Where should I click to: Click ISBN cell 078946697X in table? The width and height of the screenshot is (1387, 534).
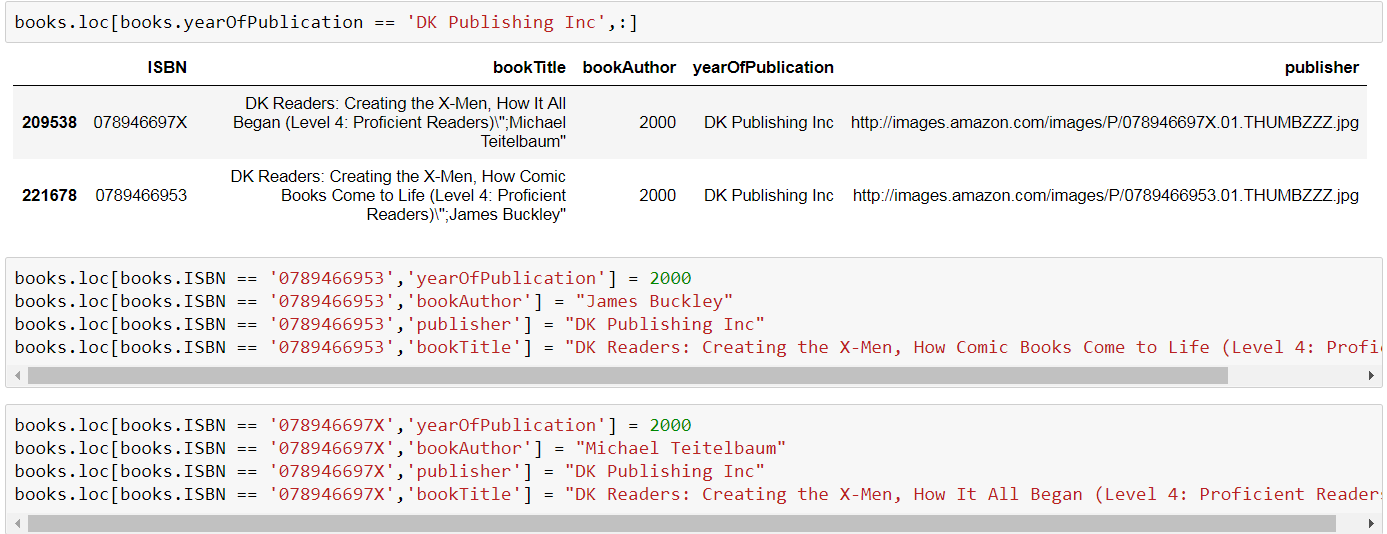(140, 122)
